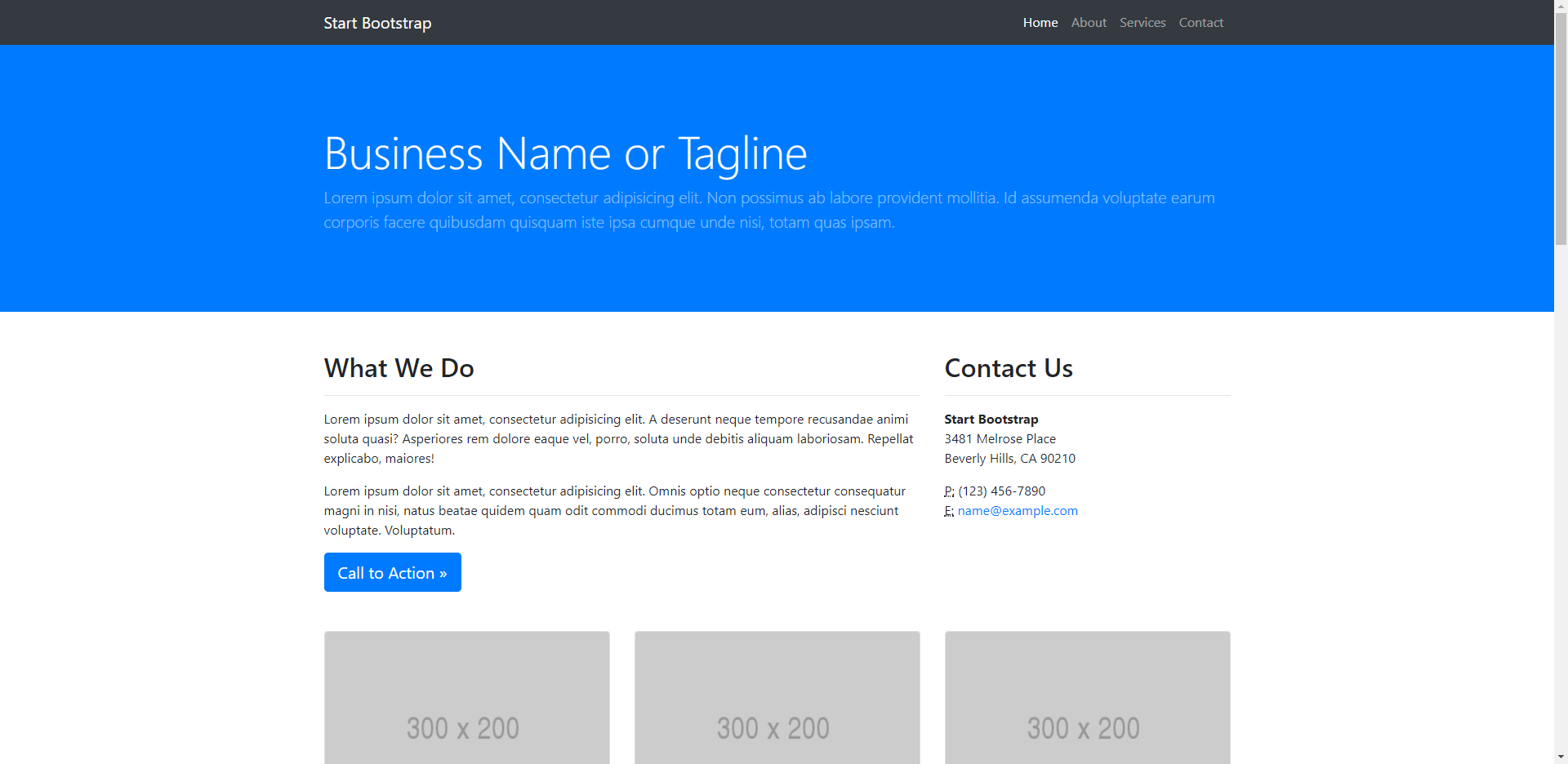The image size is (1568, 764).
Task: Click the middle 300 x 200 card image
Action: pos(777,698)
